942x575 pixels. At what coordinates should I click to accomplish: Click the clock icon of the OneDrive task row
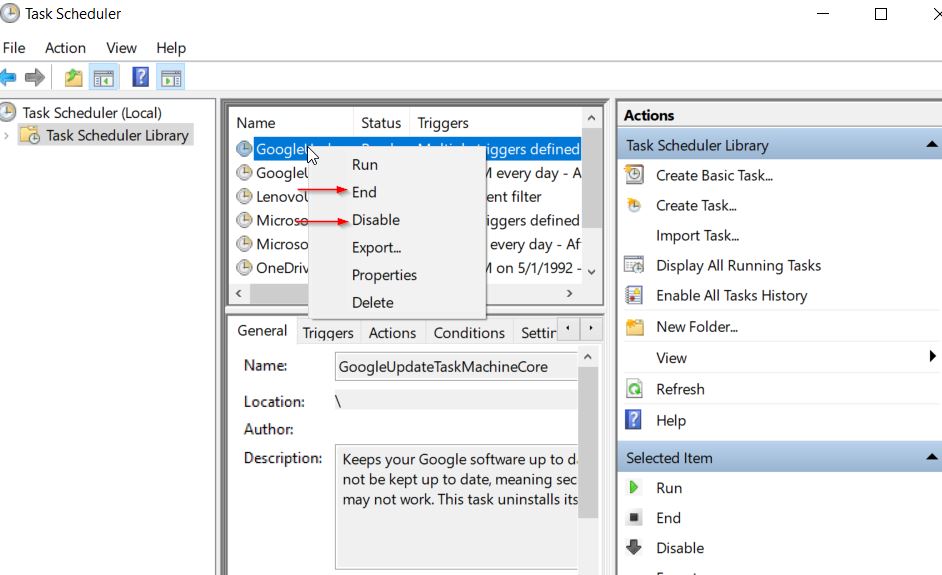click(244, 267)
